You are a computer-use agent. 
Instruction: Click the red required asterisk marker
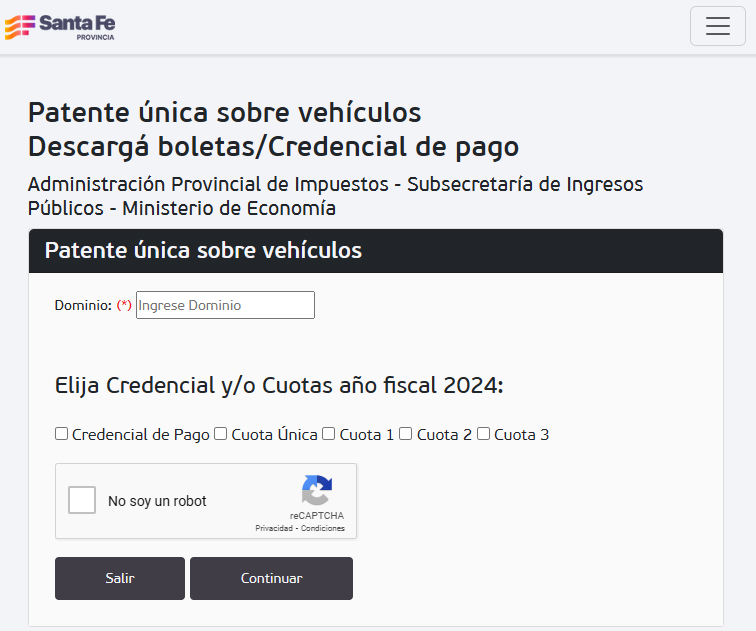click(124, 306)
